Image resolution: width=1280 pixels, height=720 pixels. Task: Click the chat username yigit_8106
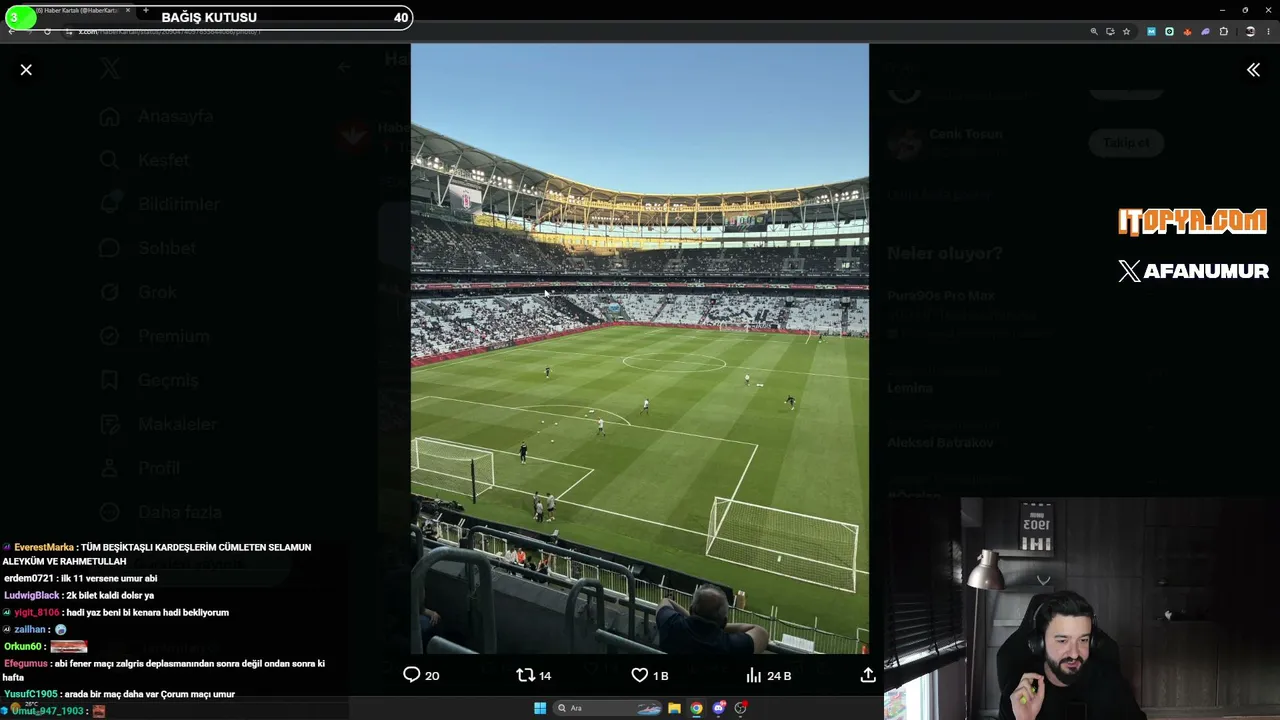tap(37, 612)
